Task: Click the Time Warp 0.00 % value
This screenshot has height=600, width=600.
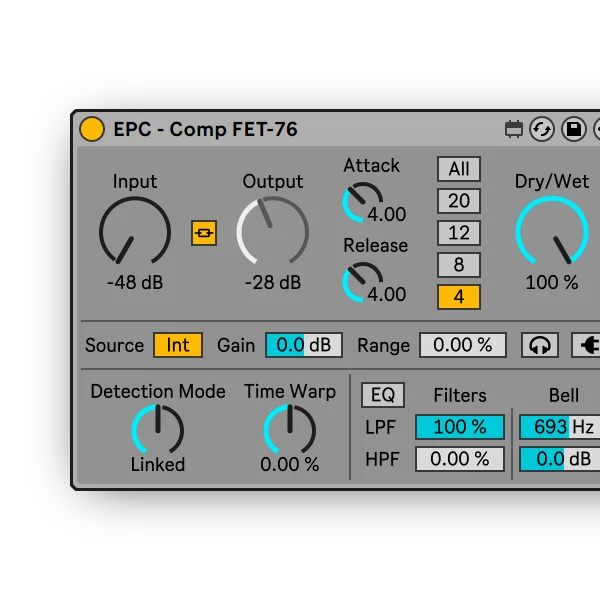Action: (290, 465)
